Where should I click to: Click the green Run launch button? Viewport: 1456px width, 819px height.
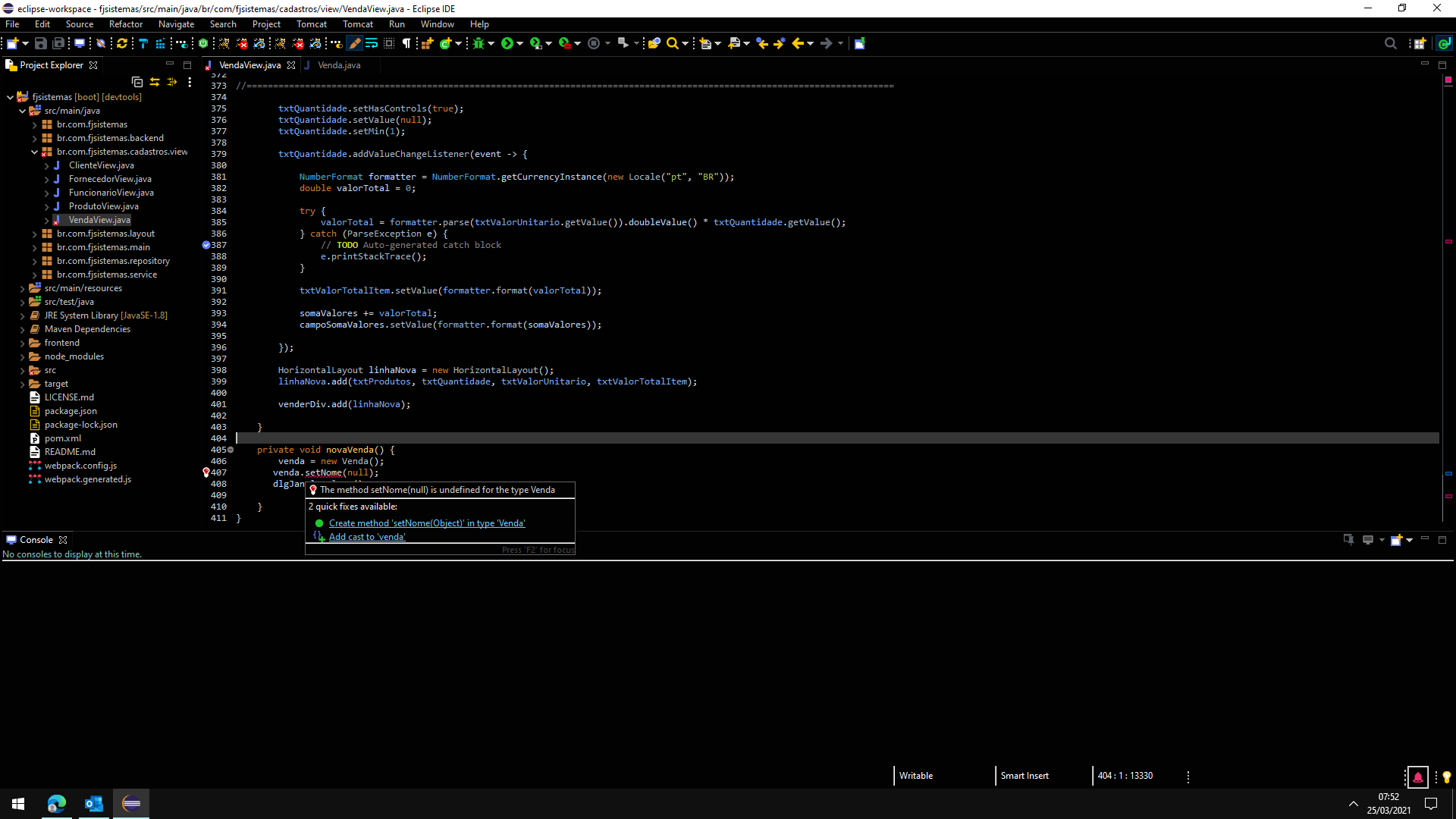507,43
